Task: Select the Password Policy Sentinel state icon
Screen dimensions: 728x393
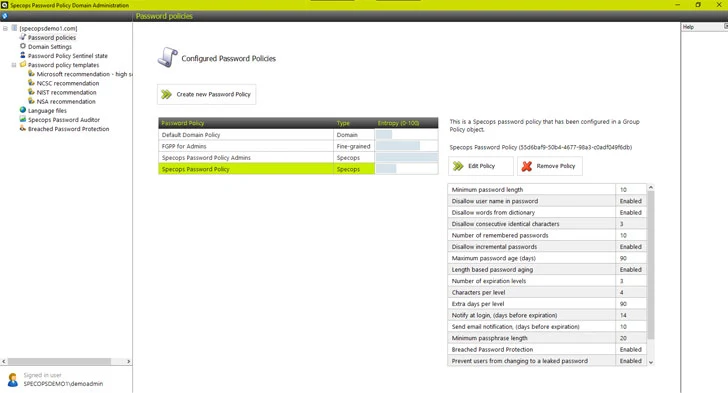Action: (x=22, y=55)
